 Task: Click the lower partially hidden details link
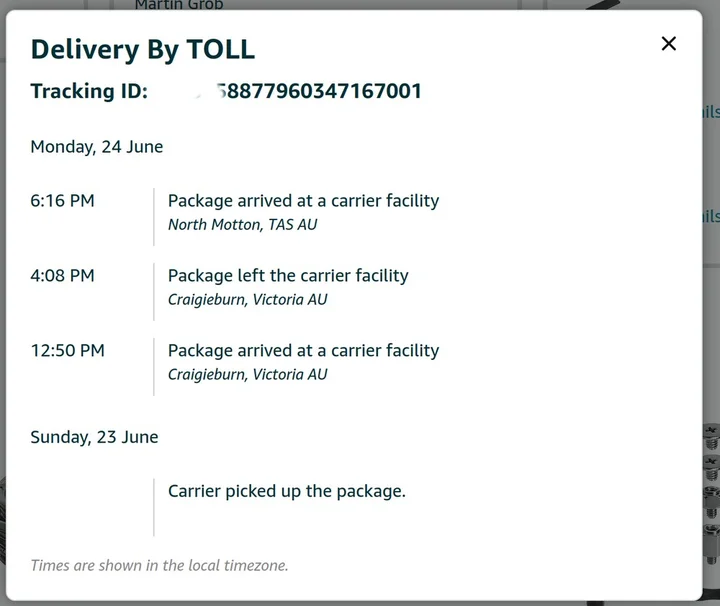click(710, 216)
